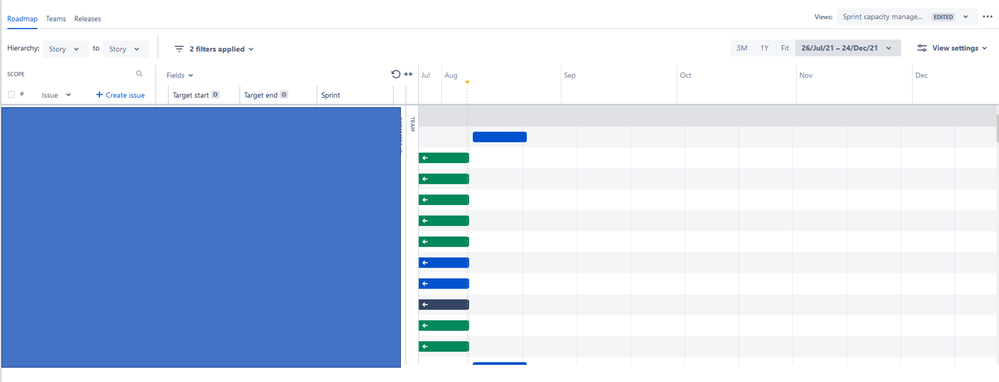Click the D badge beside Target start
The width and height of the screenshot is (999, 382).
point(215,95)
